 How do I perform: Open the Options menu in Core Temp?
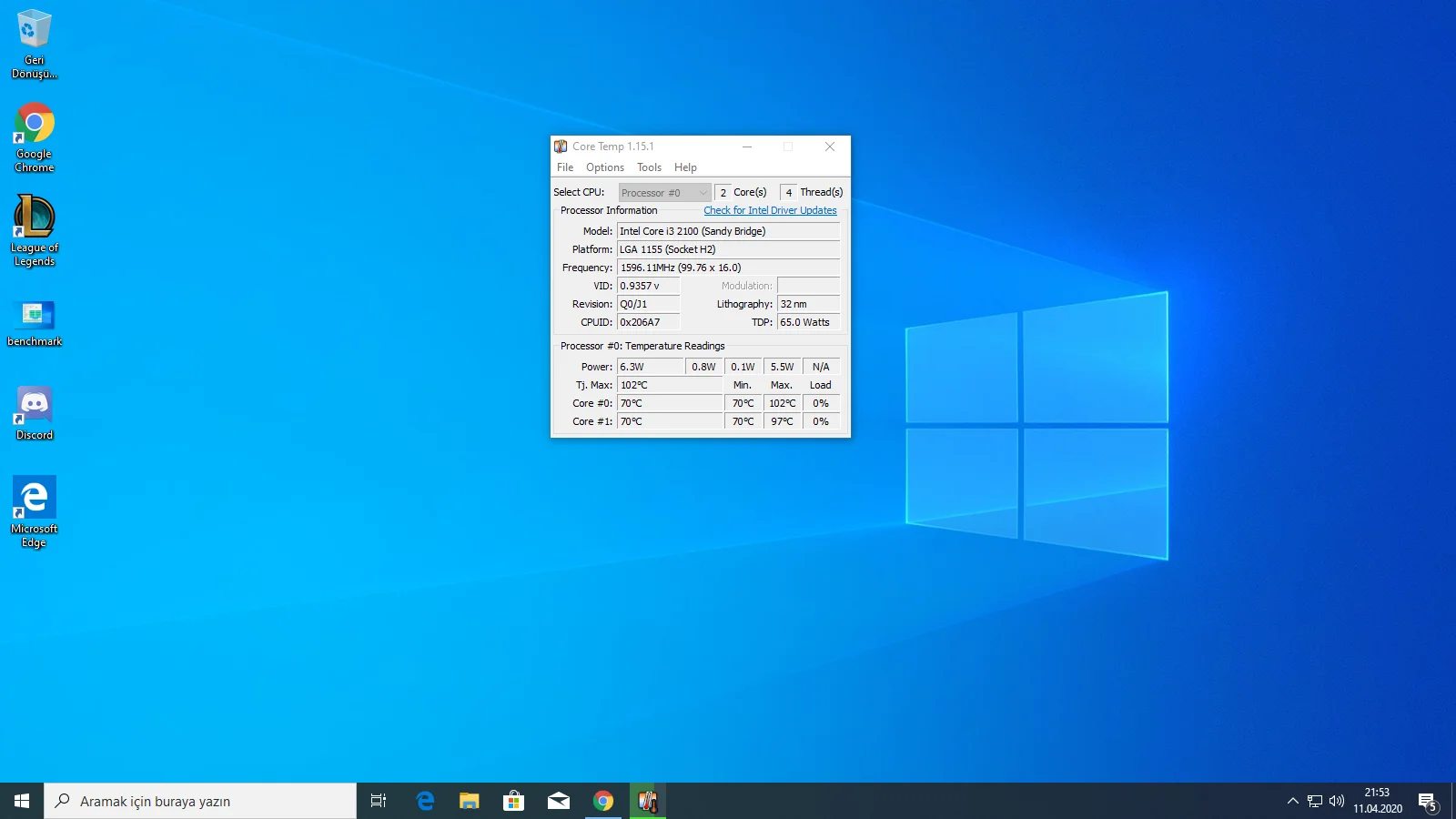604,167
